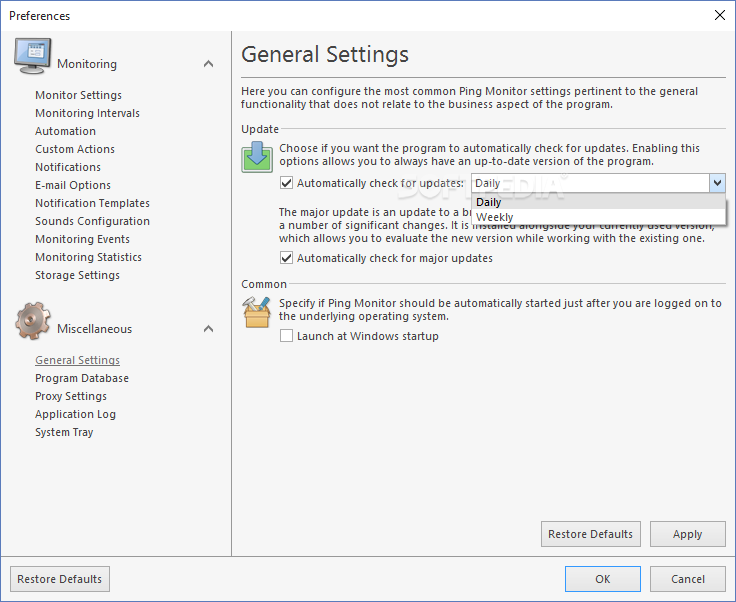The height and width of the screenshot is (602, 736).
Task: Click the OK button
Action: (603, 579)
